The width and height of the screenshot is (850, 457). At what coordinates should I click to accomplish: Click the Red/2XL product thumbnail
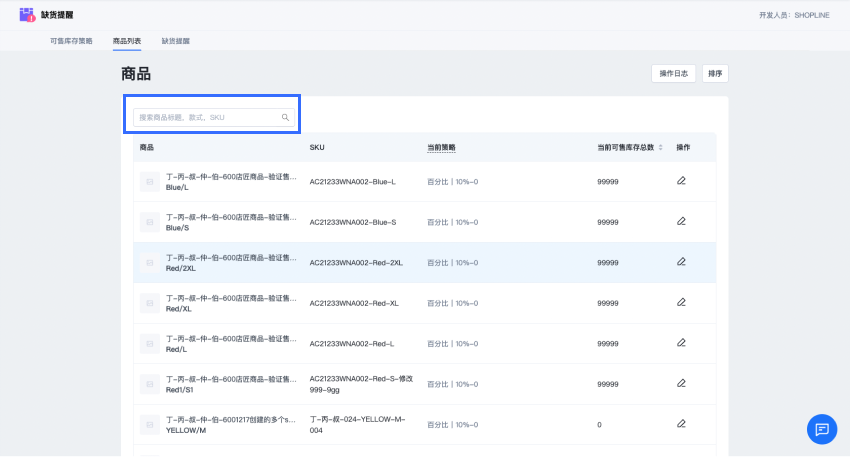[x=150, y=263]
